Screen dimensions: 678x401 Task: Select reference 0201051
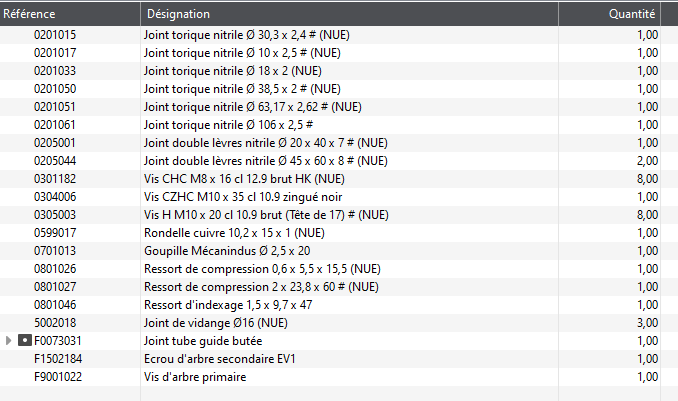click(x=55, y=107)
